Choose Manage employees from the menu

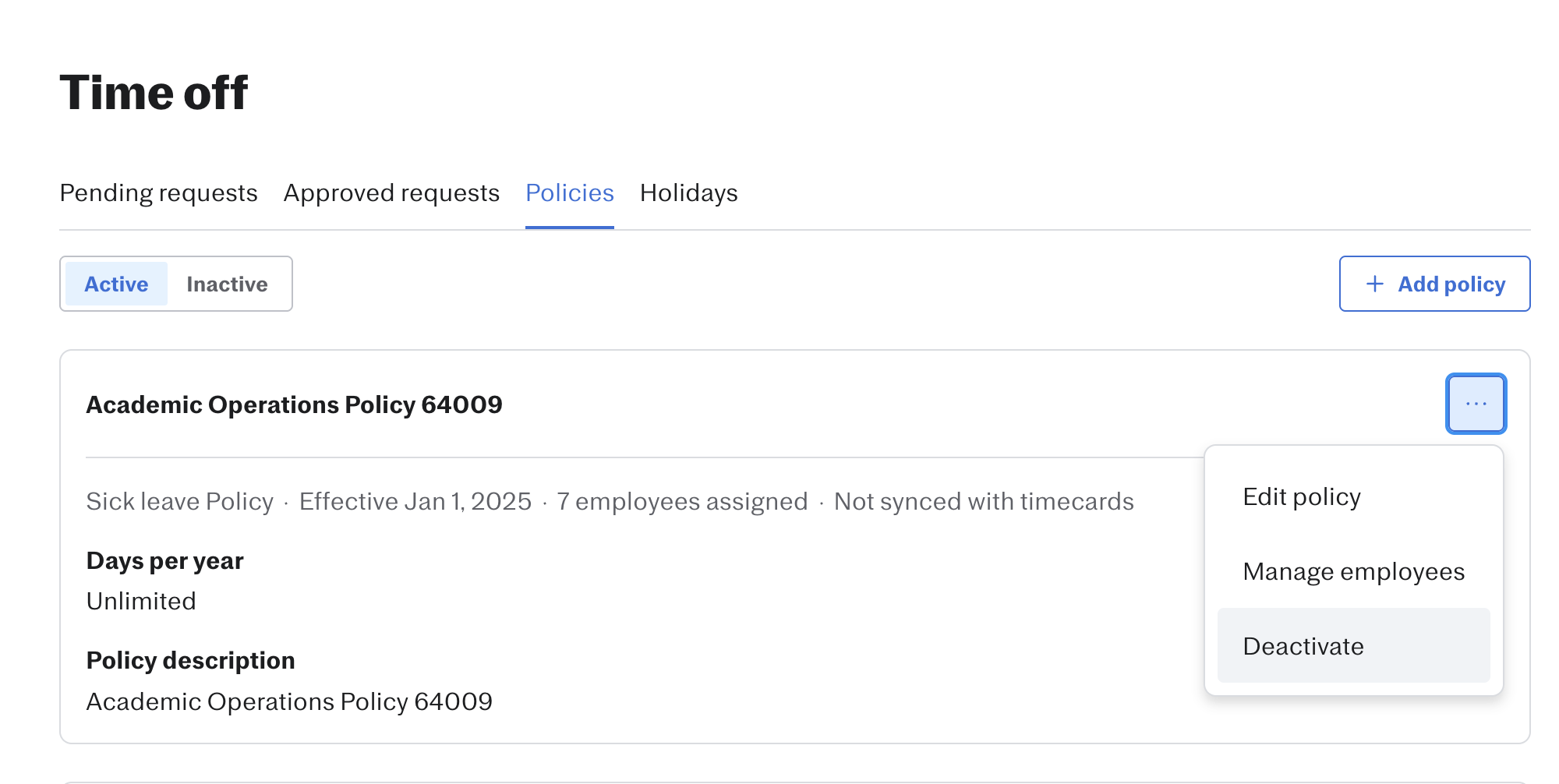1353,571
